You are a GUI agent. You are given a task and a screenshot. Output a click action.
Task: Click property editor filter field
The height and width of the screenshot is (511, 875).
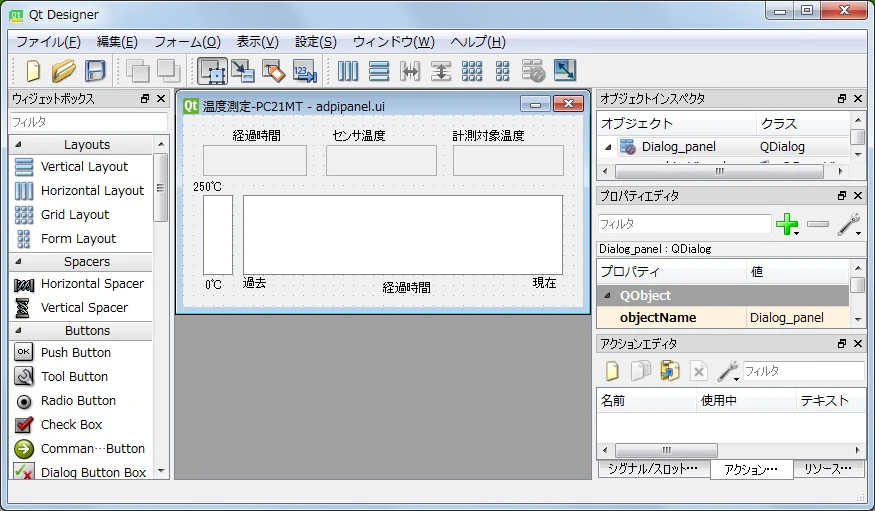tap(684, 224)
